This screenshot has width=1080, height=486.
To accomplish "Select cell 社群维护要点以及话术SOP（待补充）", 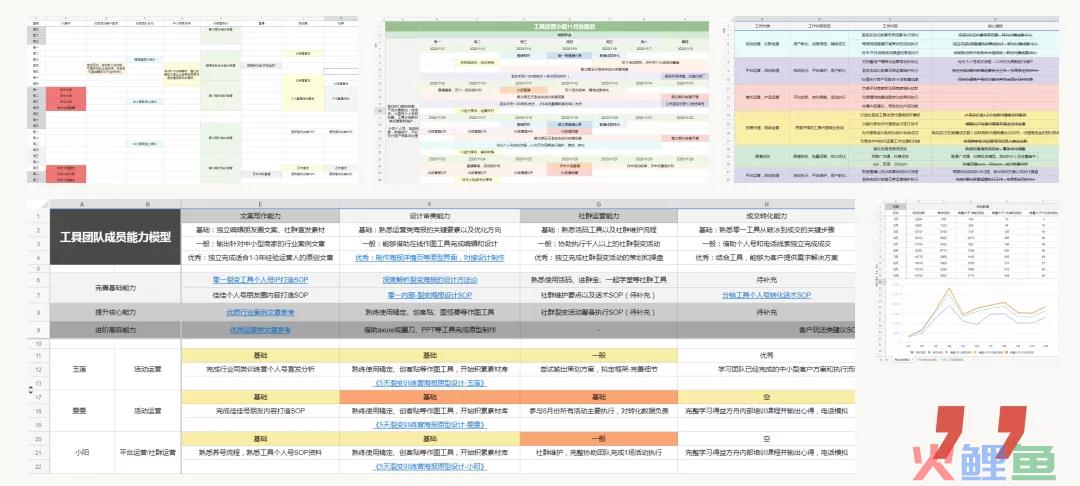I will 599,295.
